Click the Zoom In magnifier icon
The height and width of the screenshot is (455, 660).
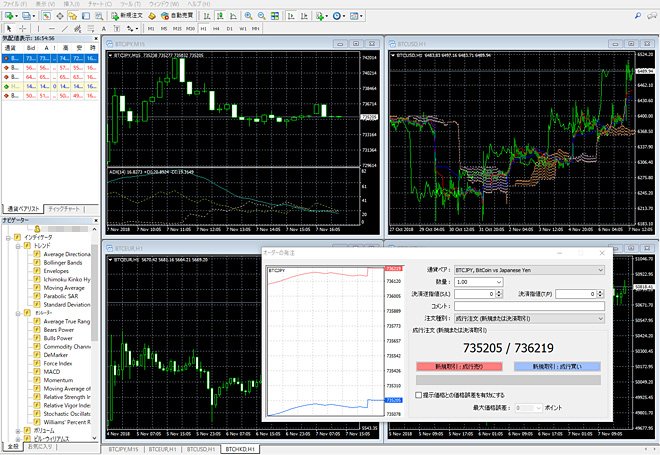point(248,16)
